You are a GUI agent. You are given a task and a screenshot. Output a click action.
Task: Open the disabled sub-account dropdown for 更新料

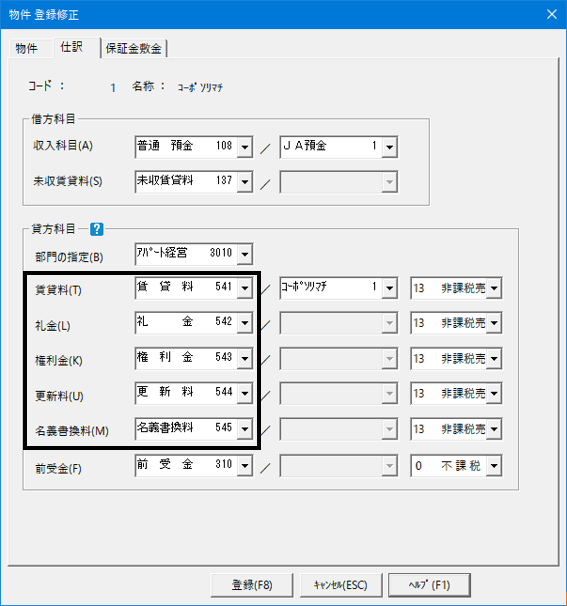click(390, 393)
